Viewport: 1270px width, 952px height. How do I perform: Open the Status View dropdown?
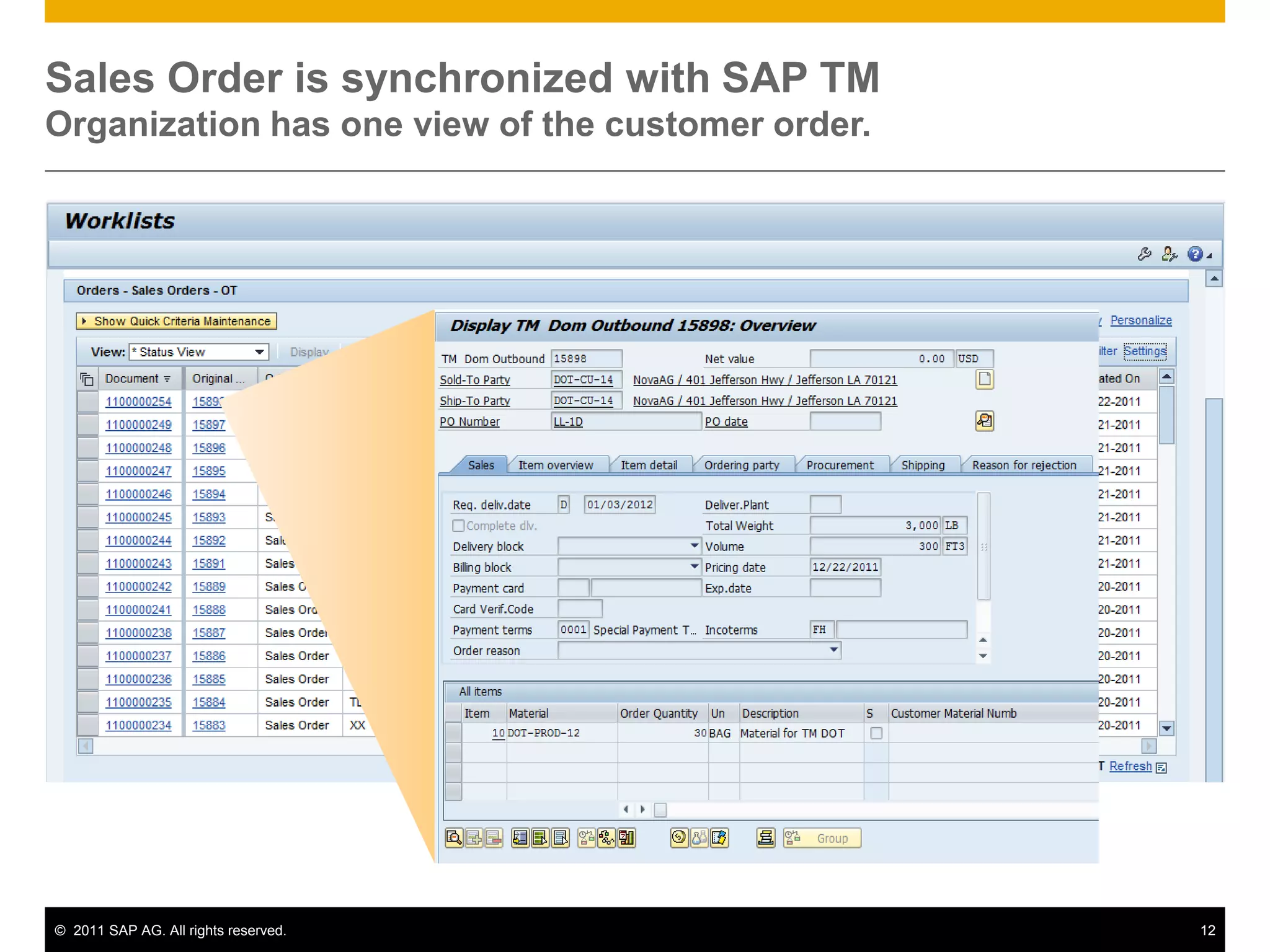tap(259, 352)
